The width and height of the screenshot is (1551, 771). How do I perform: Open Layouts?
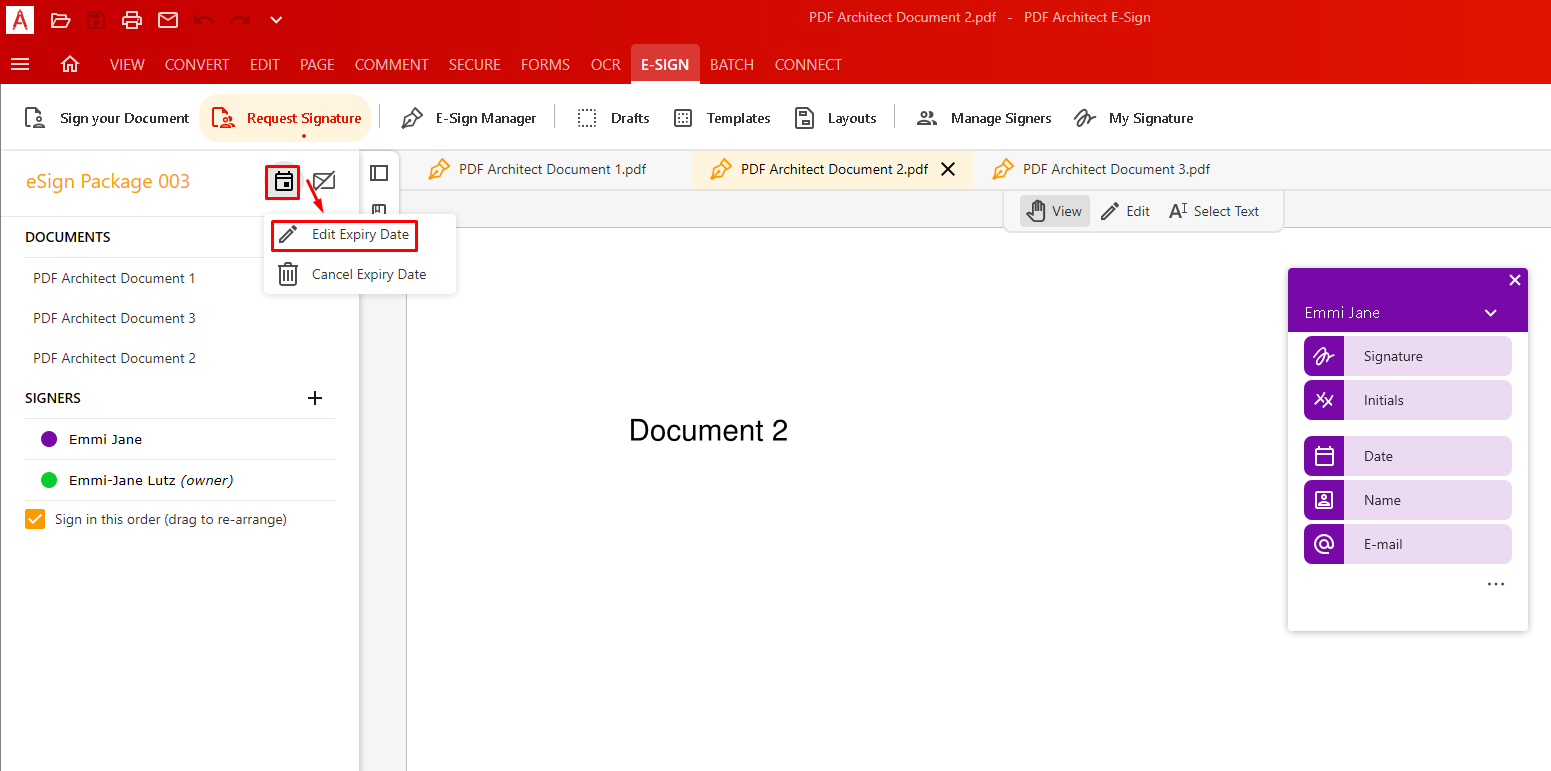click(835, 118)
